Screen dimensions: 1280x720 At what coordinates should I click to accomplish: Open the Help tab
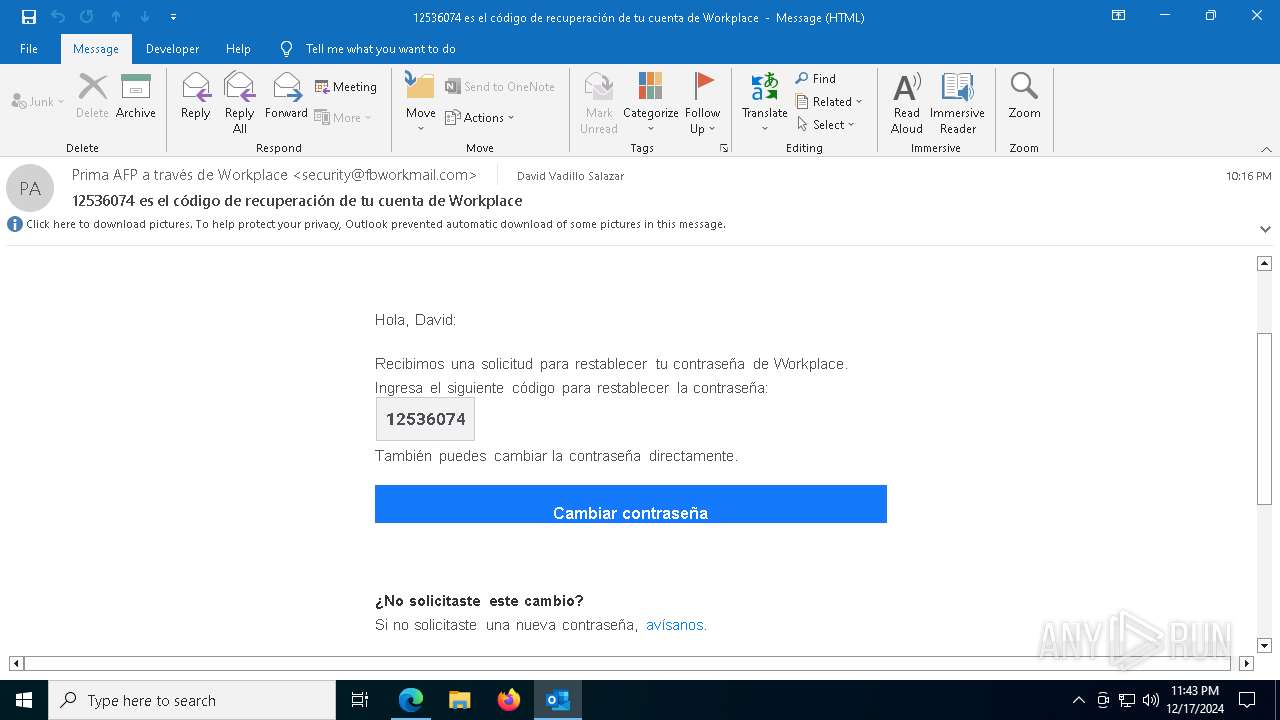pyautogui.click(x=238, y=49)
